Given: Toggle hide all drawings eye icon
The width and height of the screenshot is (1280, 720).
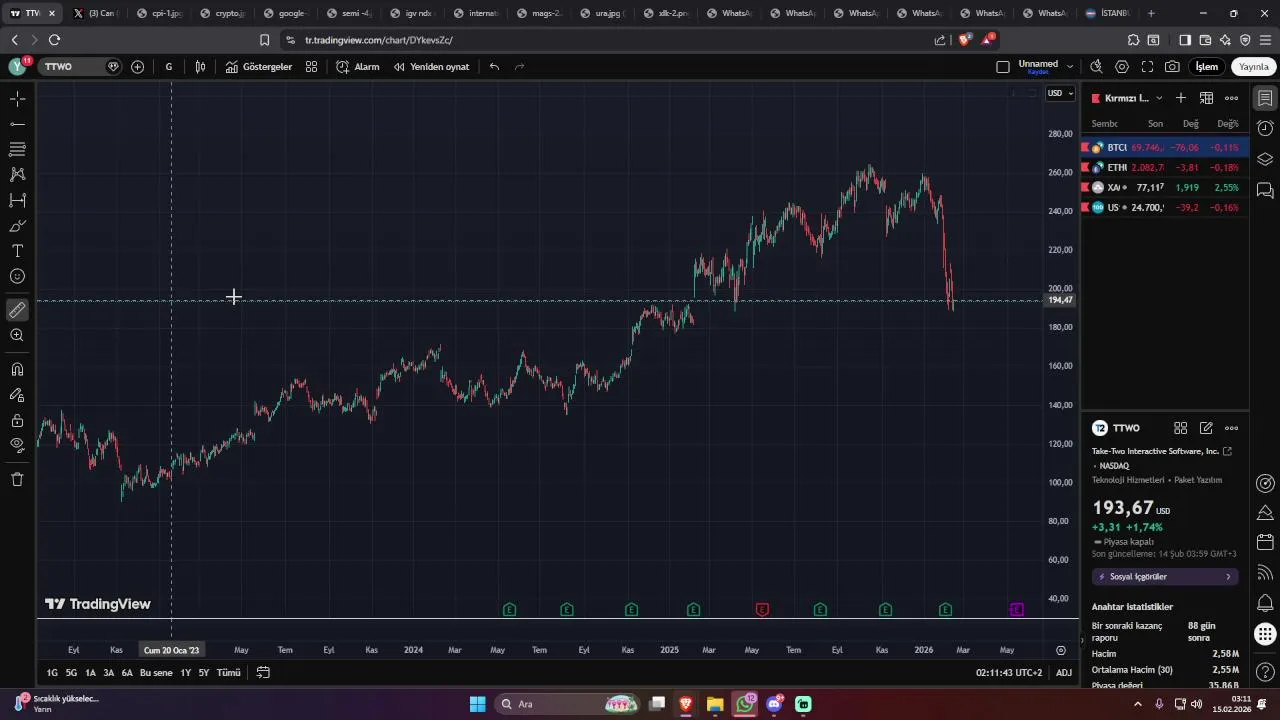Looking at the screenshot, I should click(x=17, y=445).
